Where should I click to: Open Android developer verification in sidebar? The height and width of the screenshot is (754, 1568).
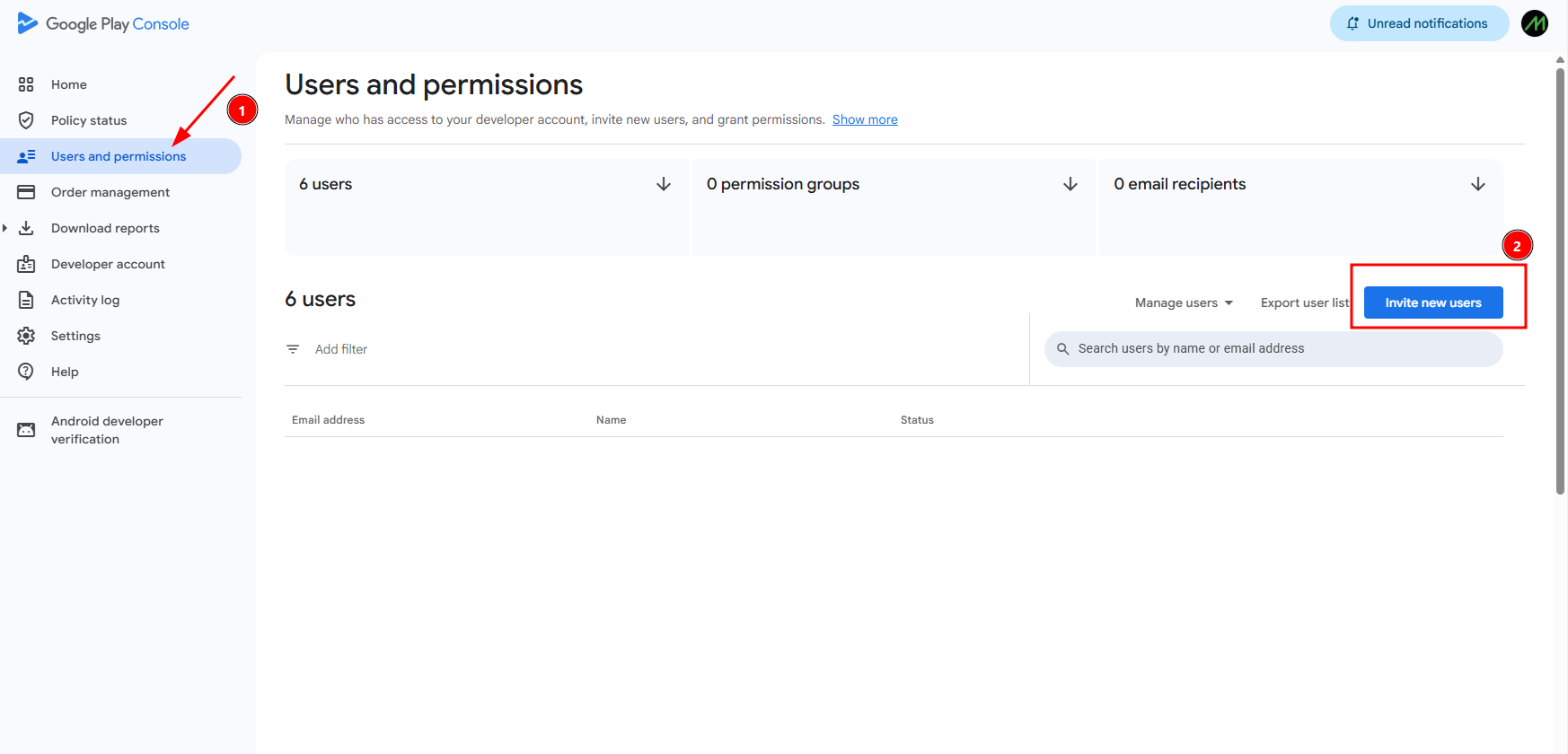121,430
